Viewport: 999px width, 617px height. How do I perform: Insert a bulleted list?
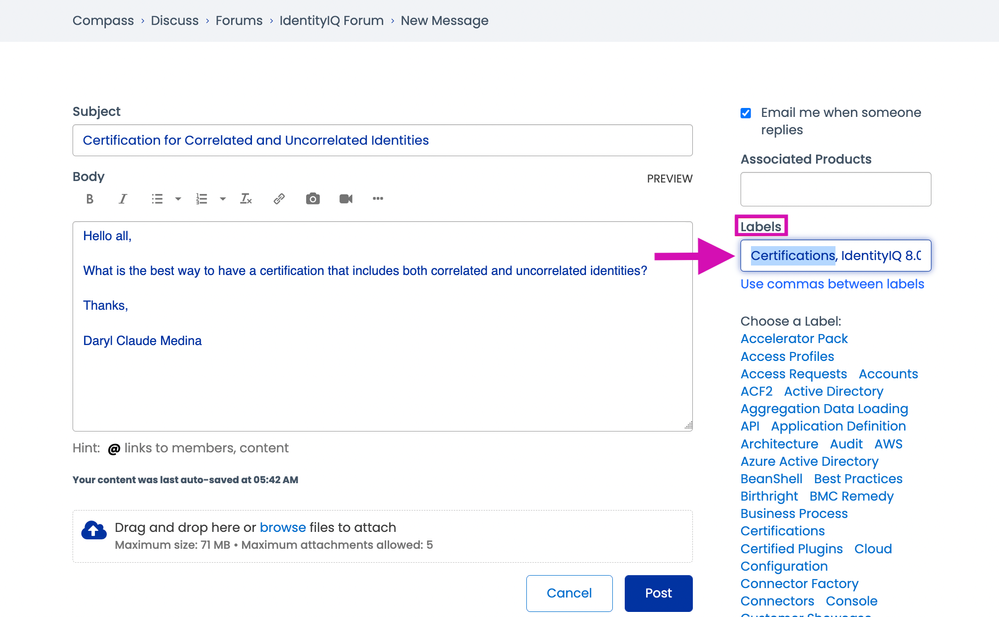[157, 199]
